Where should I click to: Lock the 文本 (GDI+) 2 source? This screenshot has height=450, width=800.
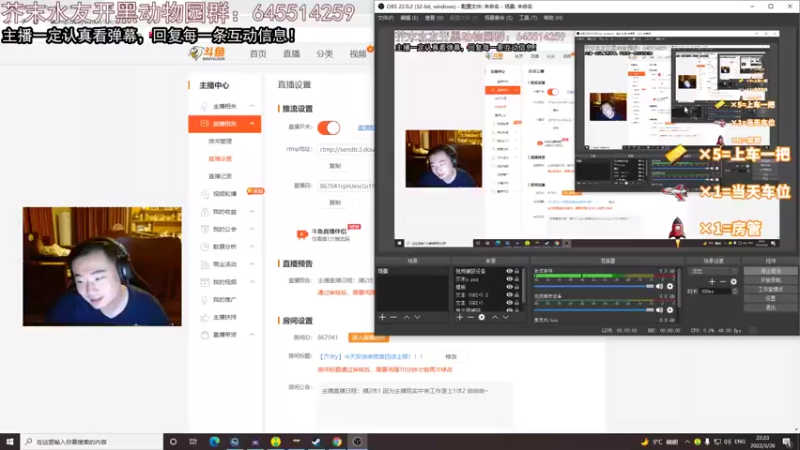tap(516, 295)
